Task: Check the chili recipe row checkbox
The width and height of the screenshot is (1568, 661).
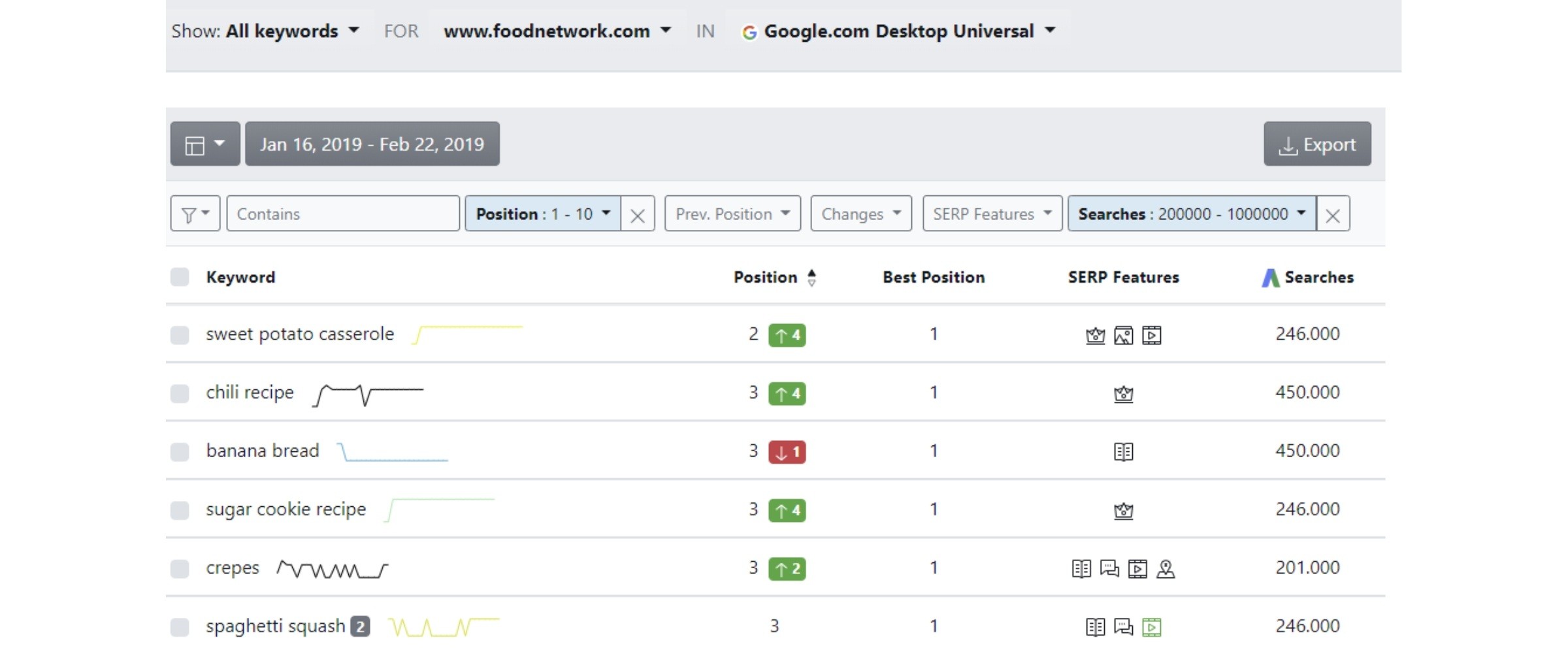Action: (x=180, y=393)
